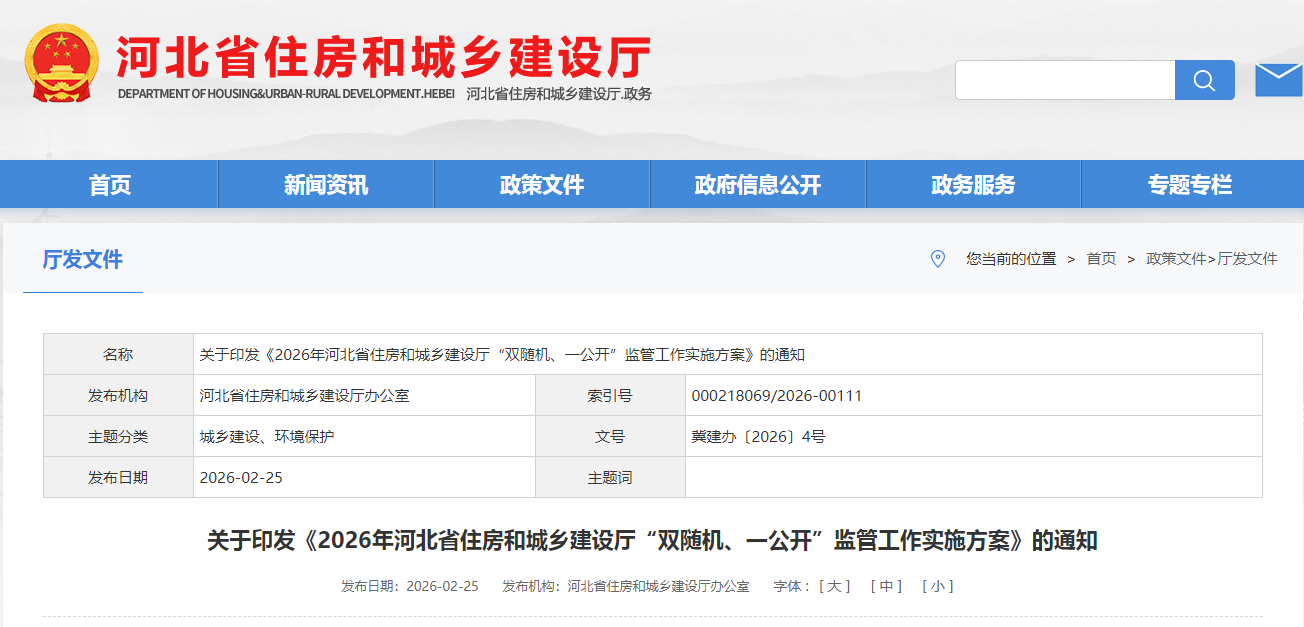Open the 首页 navigation menu item

pos(110,185)
